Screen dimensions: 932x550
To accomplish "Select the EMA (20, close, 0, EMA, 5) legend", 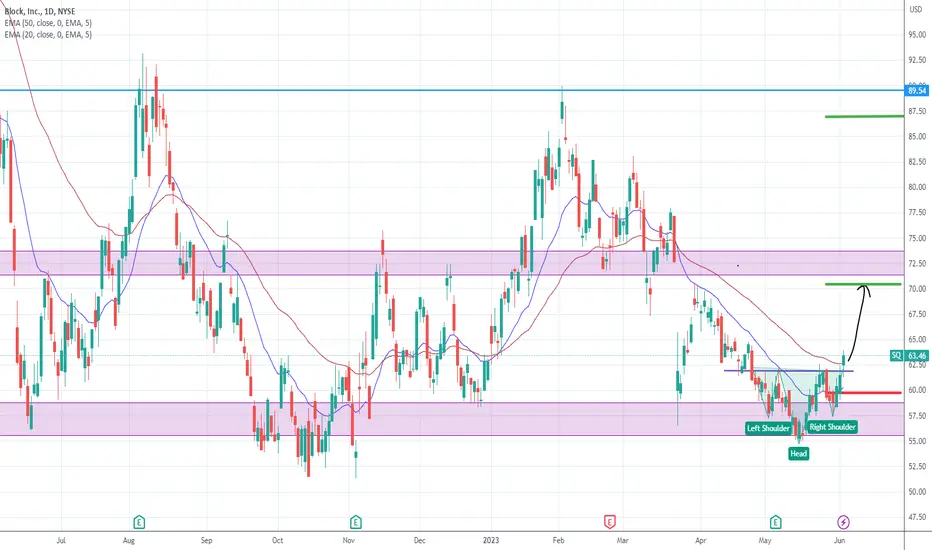I will 48,34.
